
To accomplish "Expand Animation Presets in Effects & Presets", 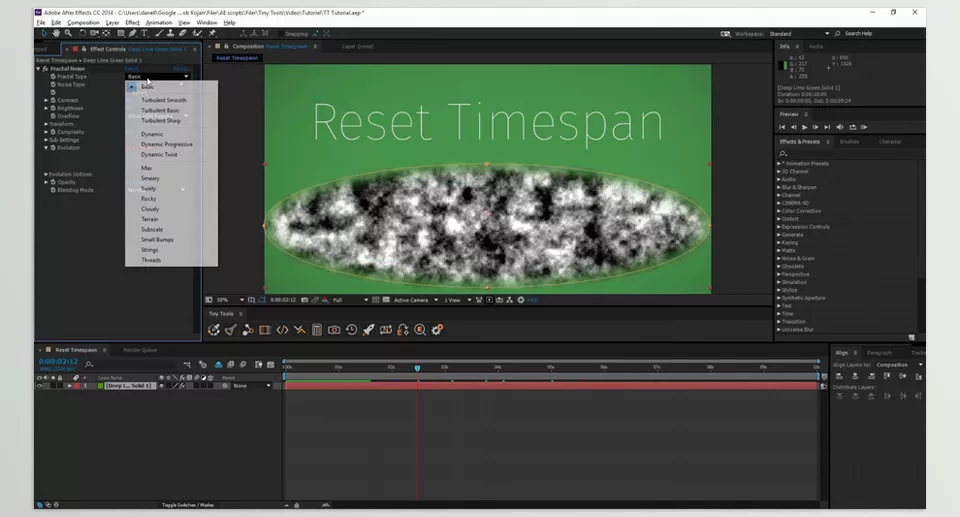I will [779, 164].
